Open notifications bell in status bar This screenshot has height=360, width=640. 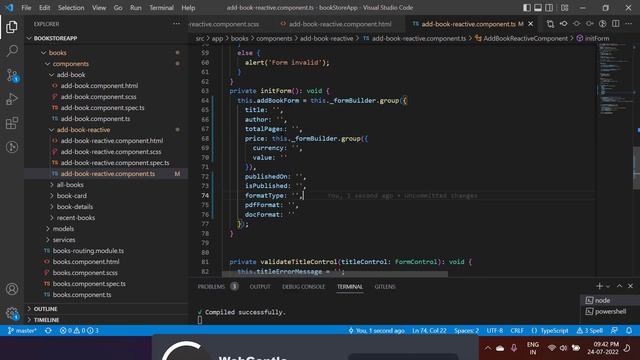pyautogui.click(x=629, y=331)
